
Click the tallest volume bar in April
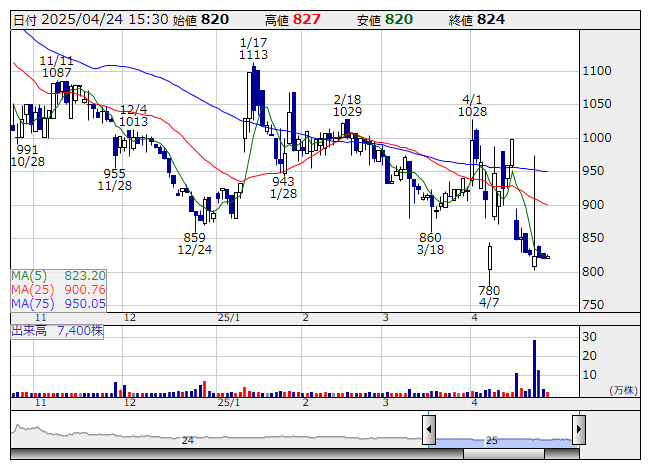point(534,368)
